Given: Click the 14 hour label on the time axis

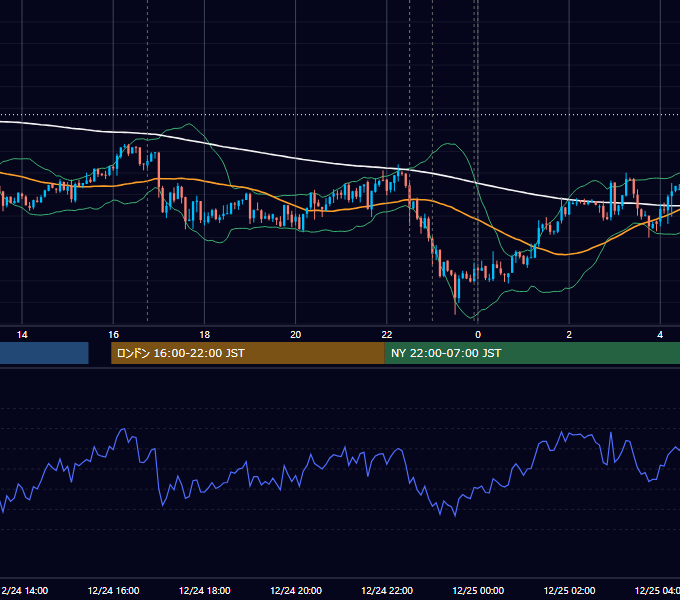Looking at the screenshot, I should point(22,335).
